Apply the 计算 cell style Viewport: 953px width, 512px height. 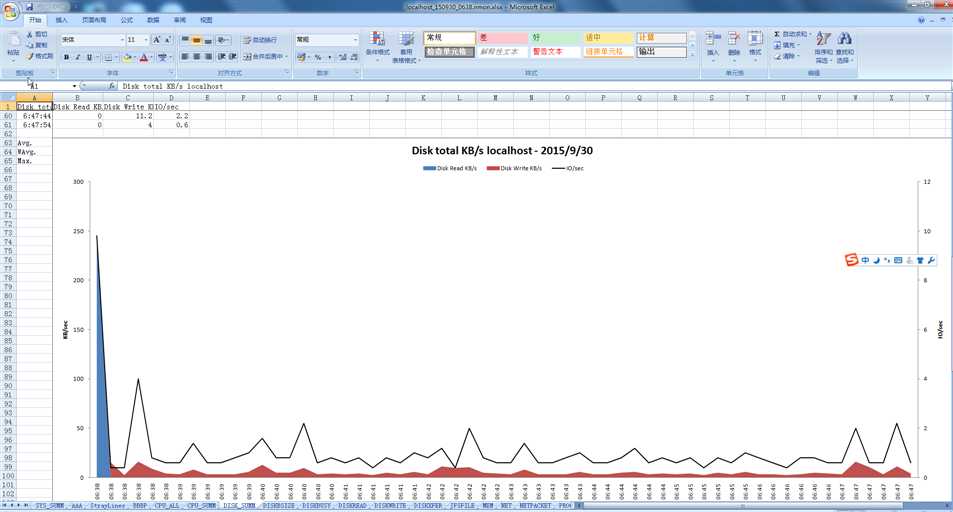click(661, 38)
